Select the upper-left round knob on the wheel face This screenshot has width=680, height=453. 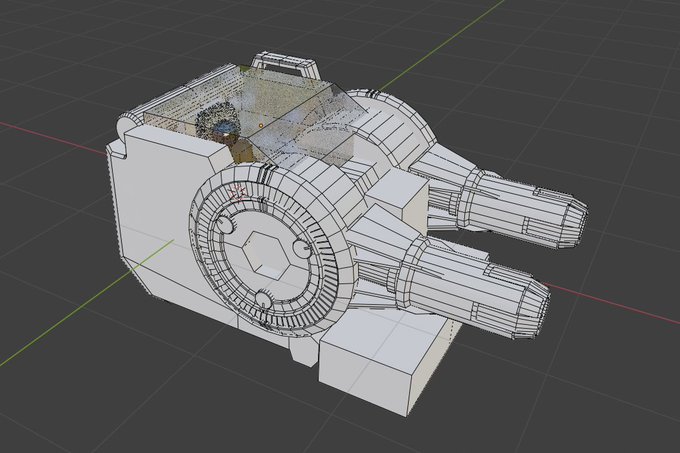[225, 225]
